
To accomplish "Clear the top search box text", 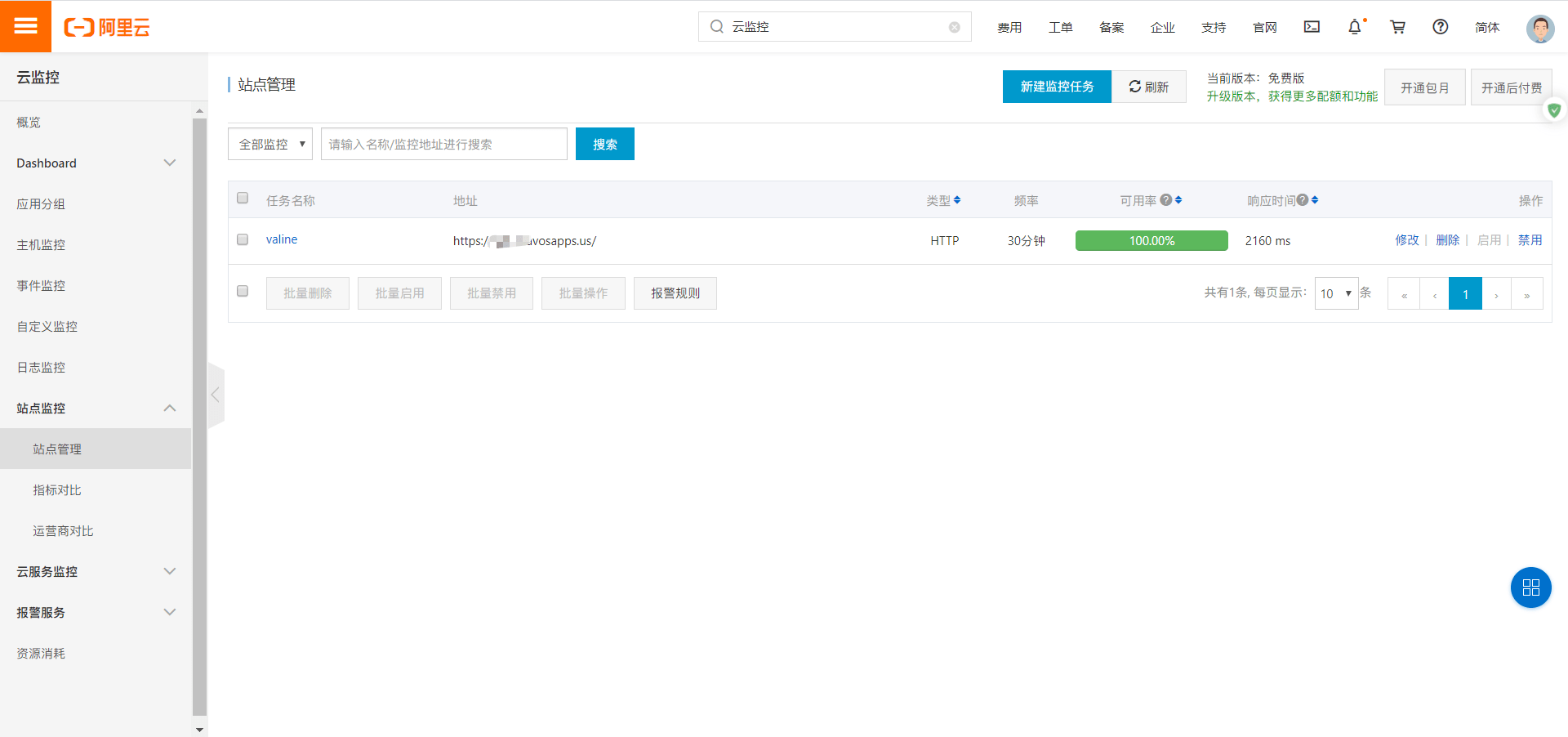I will click(954, 27).
